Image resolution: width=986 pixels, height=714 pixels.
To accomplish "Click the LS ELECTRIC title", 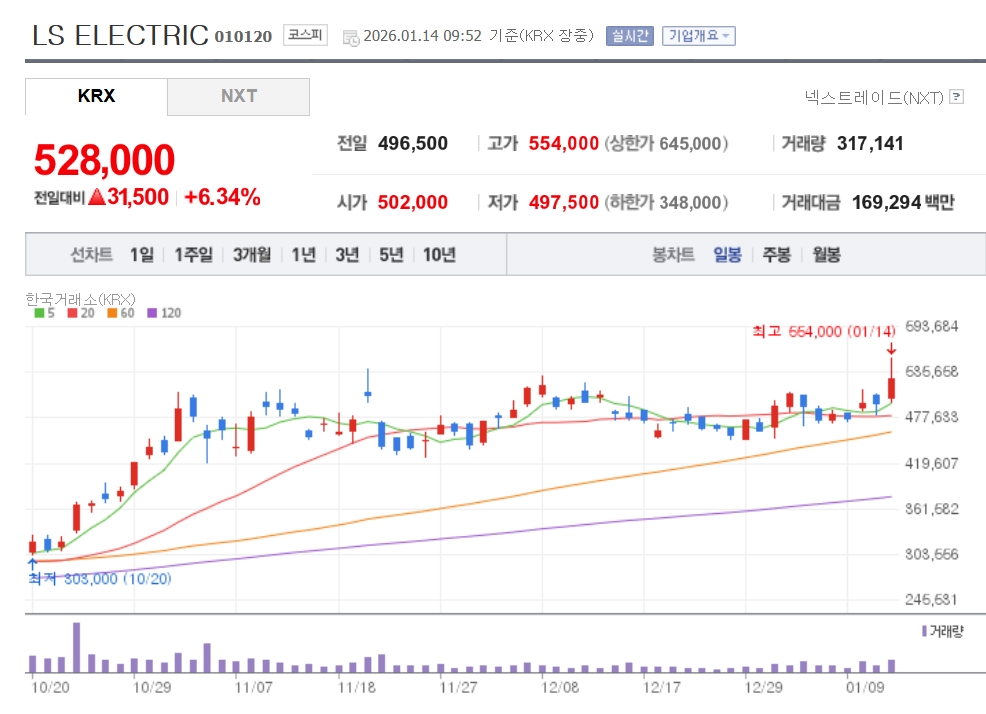I will (120, 35).
